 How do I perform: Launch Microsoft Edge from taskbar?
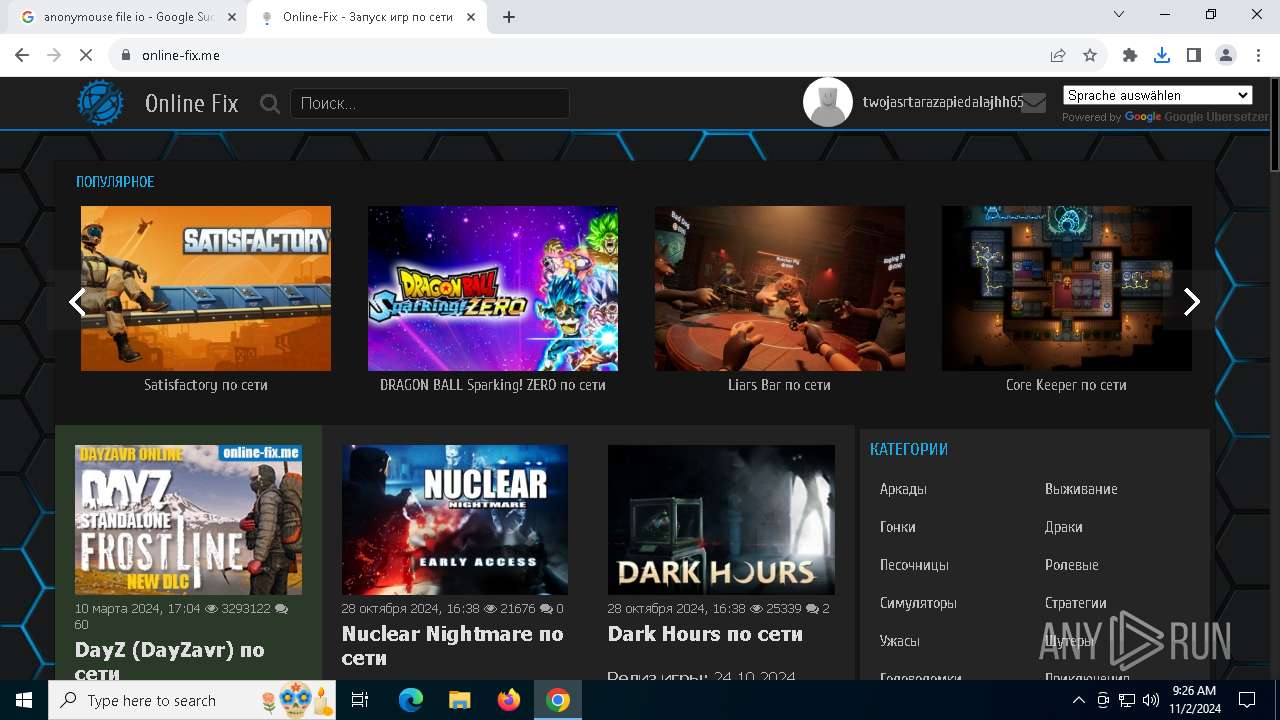coord(411,700)
